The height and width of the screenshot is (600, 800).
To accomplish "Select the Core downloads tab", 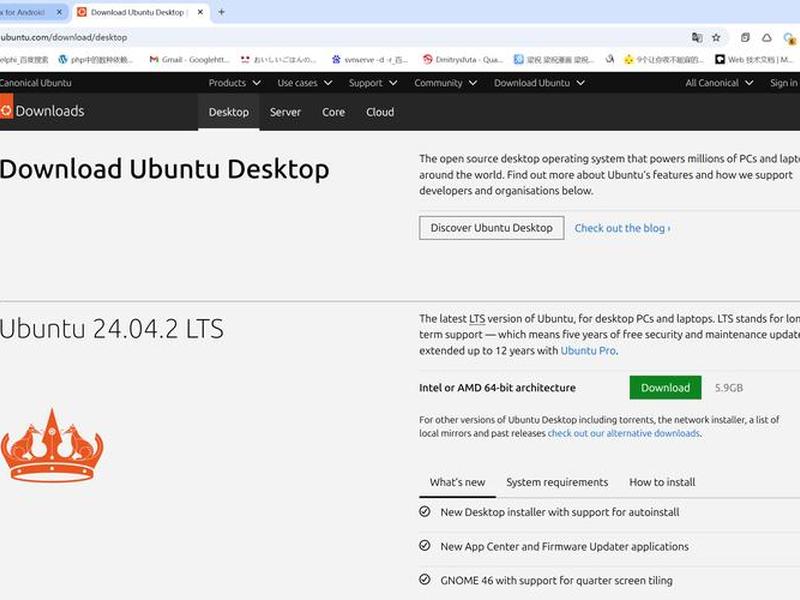I will click(x=333, y=112).
